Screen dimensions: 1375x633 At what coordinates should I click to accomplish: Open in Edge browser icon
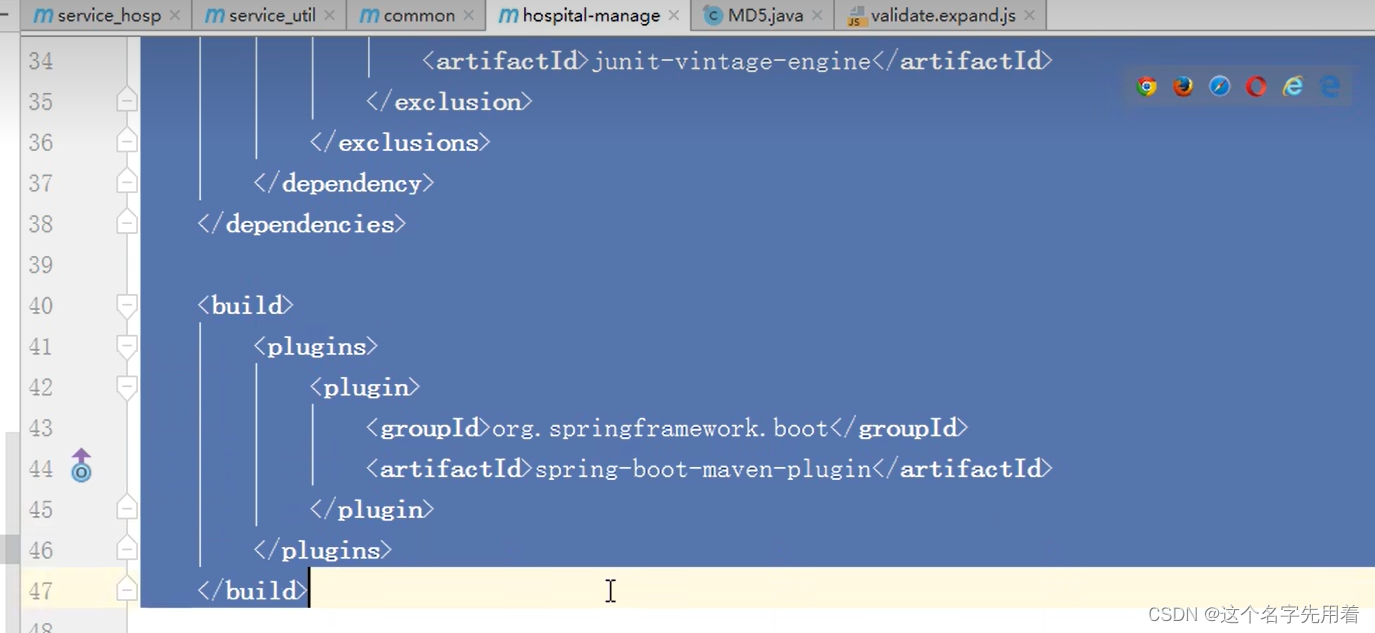1330,87
